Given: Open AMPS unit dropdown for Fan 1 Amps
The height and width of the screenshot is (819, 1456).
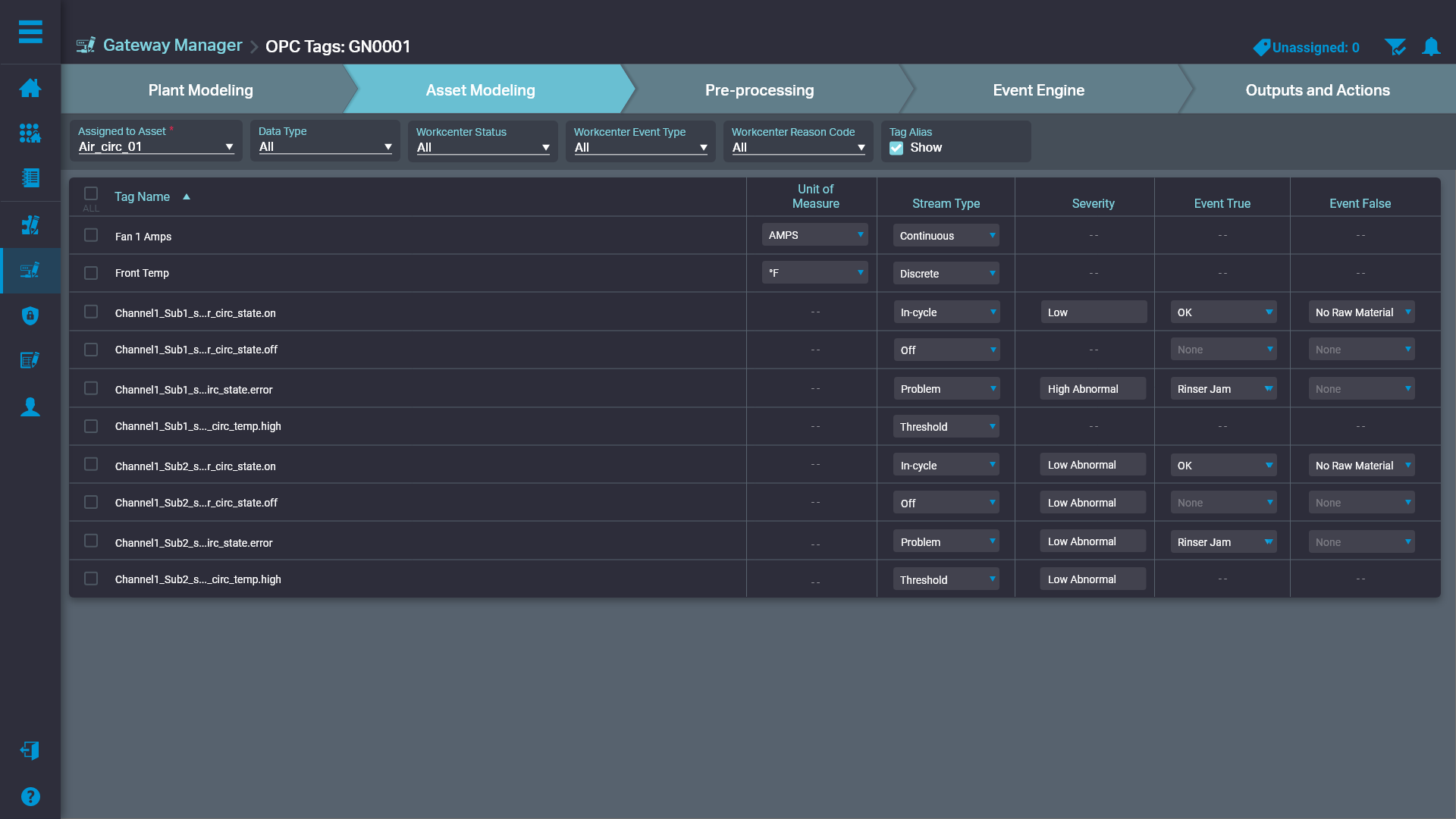Looking at the screenshot, I should [x=815, y=235].
